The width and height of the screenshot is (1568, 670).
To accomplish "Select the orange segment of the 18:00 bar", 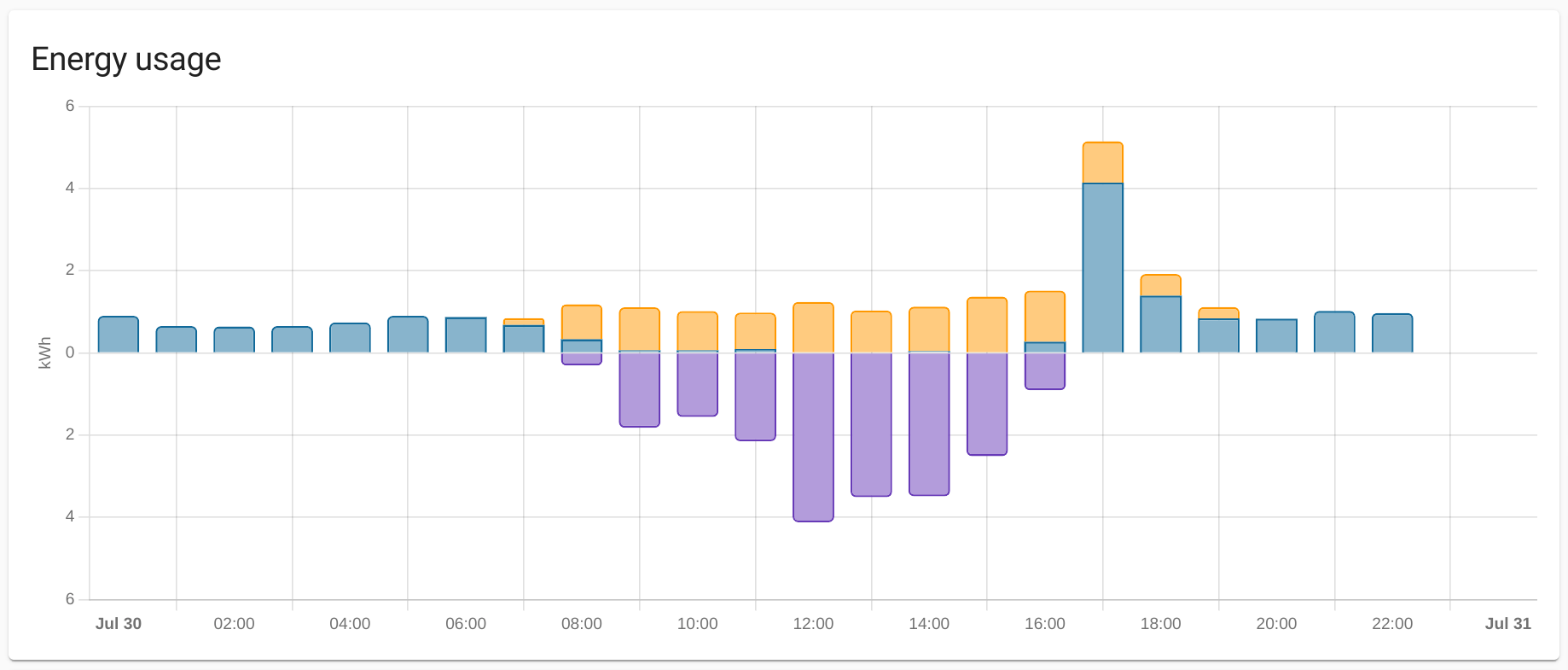I will coord(1160,286).
